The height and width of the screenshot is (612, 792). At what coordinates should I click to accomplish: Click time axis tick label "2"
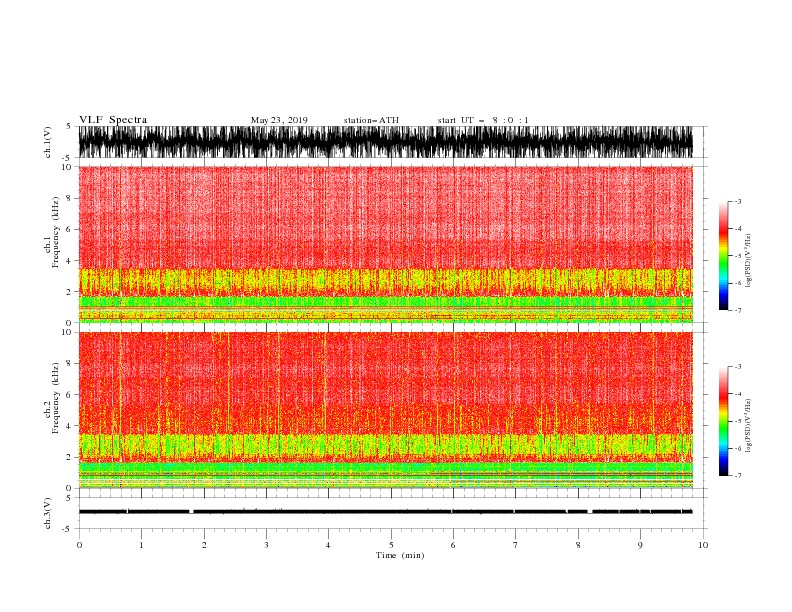point(204,545)
